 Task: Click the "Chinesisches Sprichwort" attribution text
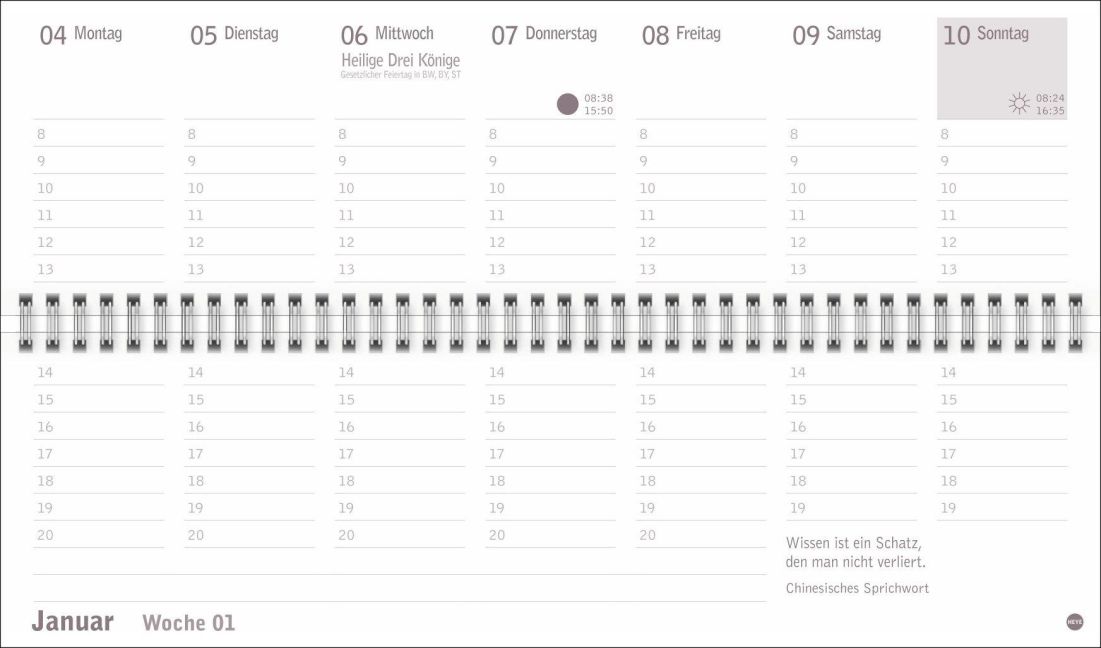click(x=857, y=588)
